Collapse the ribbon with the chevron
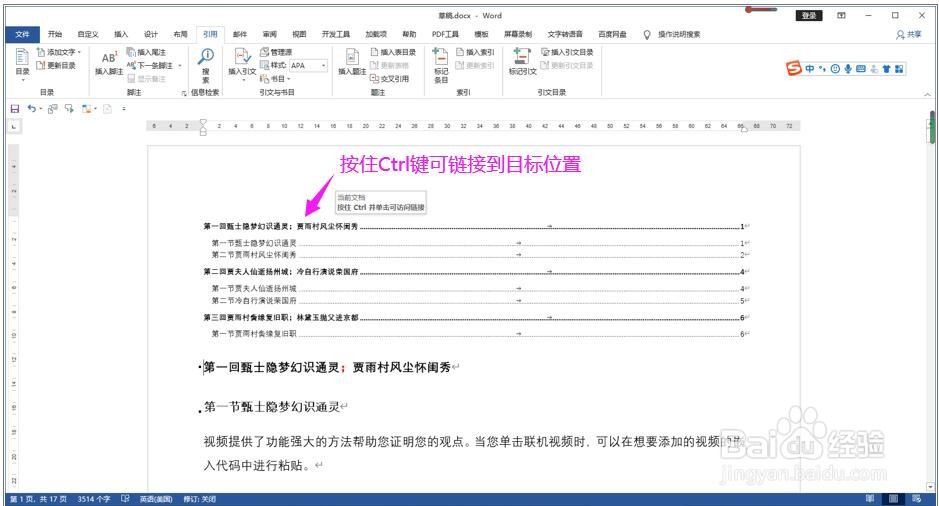Screen dimensions: 939x506 927,95
